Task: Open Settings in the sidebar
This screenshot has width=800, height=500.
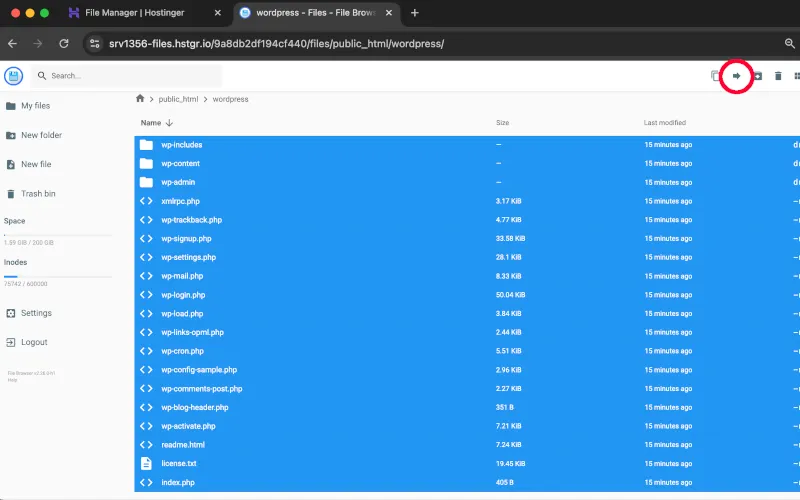Action: (x=29, y=313)
